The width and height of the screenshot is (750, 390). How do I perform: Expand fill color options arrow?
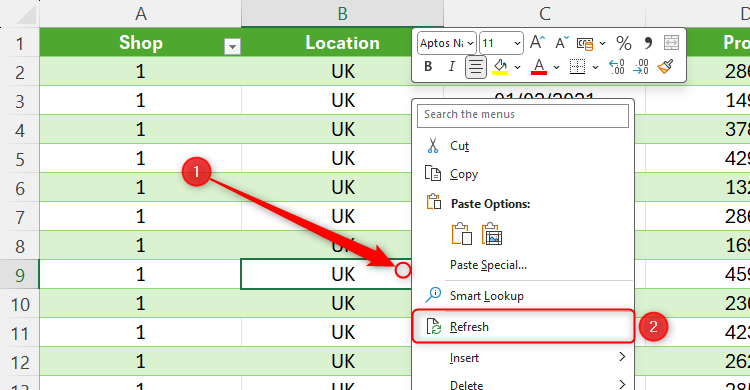point(518,67)
